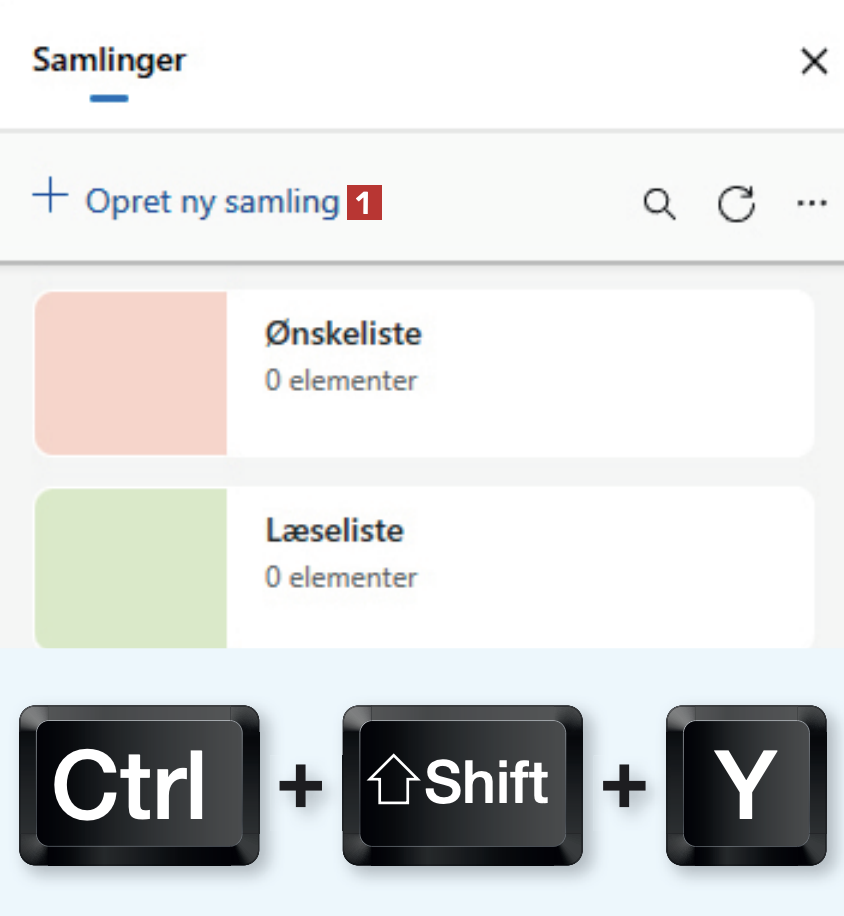Close the Samlinger panel with X
Screen dimensions: 844x916
click(814, 62)
